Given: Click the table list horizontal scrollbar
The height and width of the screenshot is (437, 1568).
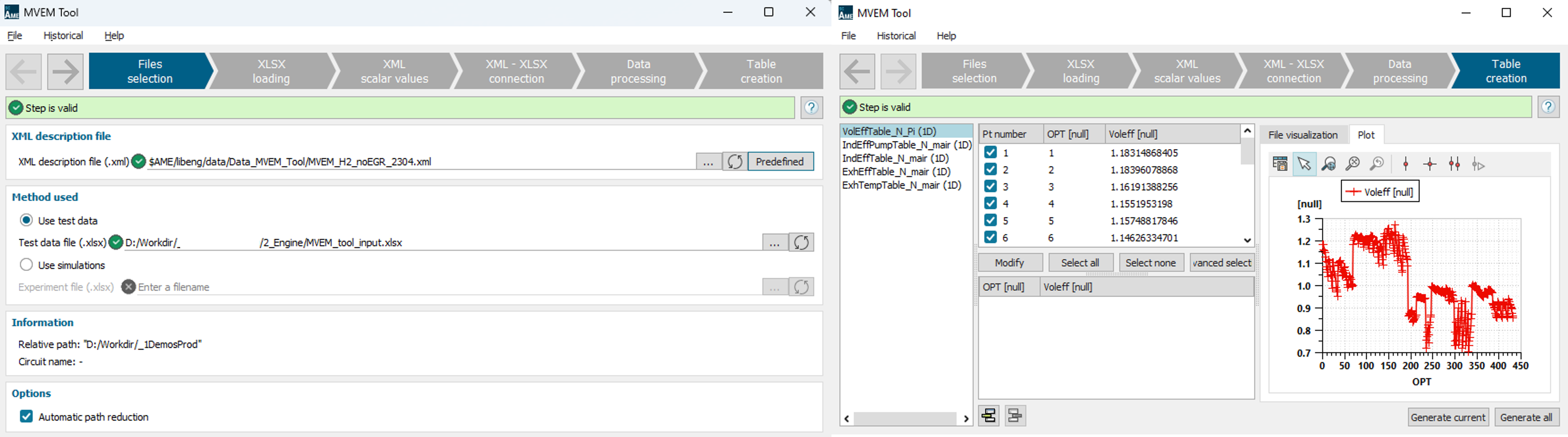Looking at the screenshot, I should tap(905, 418).
